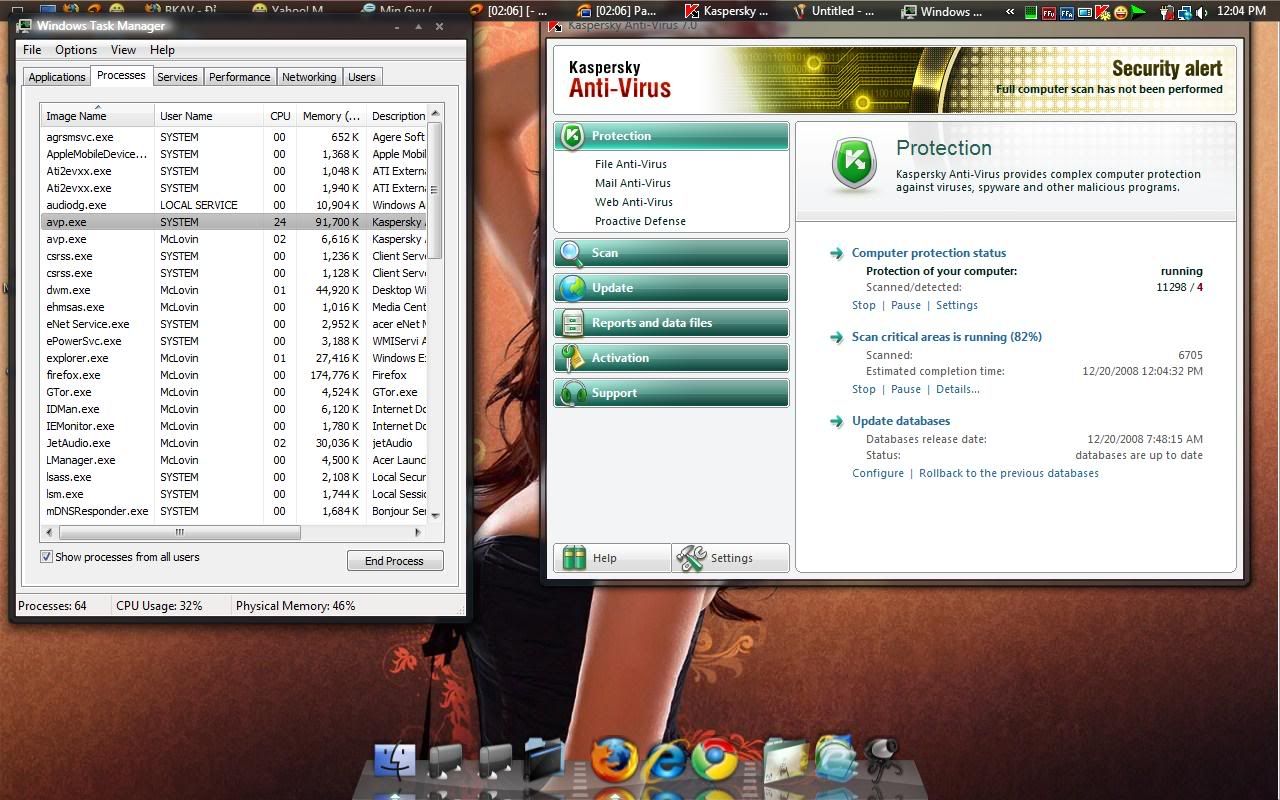Switch to the Networking tab
1280x800 pixels.
pos(309,77)
